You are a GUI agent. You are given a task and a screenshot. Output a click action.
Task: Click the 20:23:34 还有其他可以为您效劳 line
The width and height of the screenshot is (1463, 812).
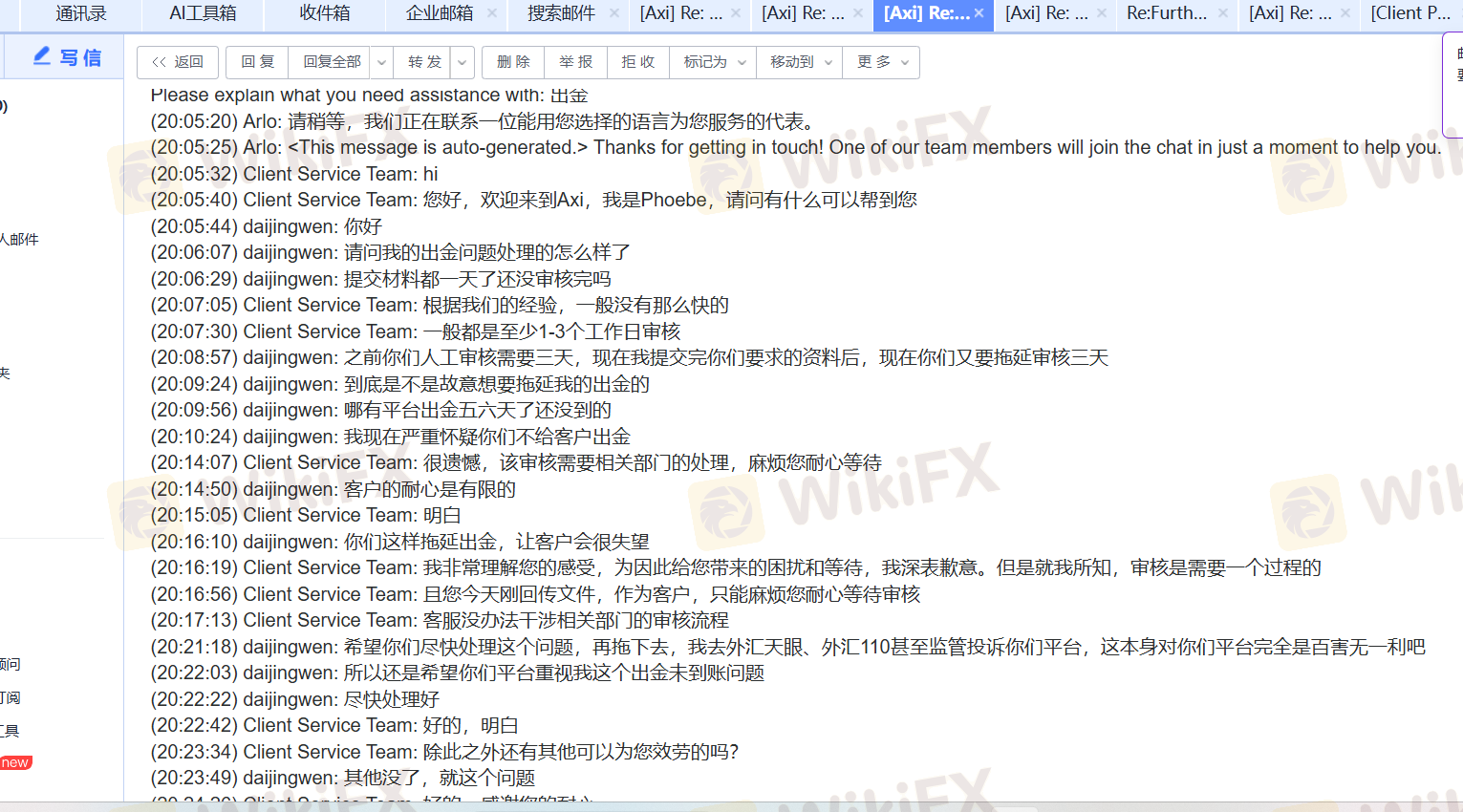point(445,752)
